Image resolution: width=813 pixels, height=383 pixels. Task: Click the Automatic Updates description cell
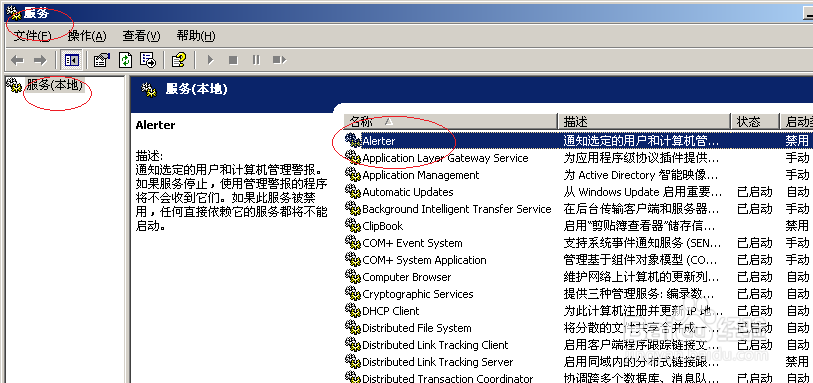(643, 192)
